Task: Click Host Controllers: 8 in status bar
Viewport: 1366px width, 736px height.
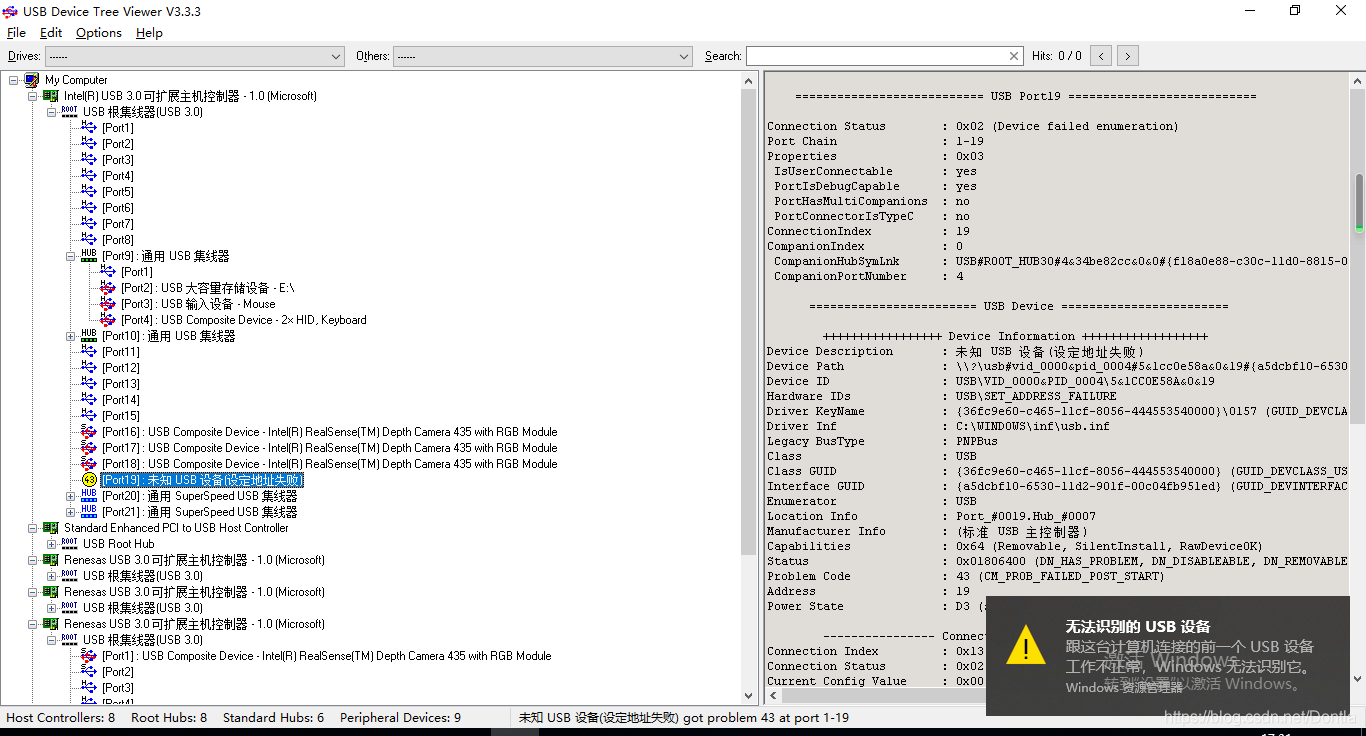Action: pyautogui.click(x=61, y=717)
